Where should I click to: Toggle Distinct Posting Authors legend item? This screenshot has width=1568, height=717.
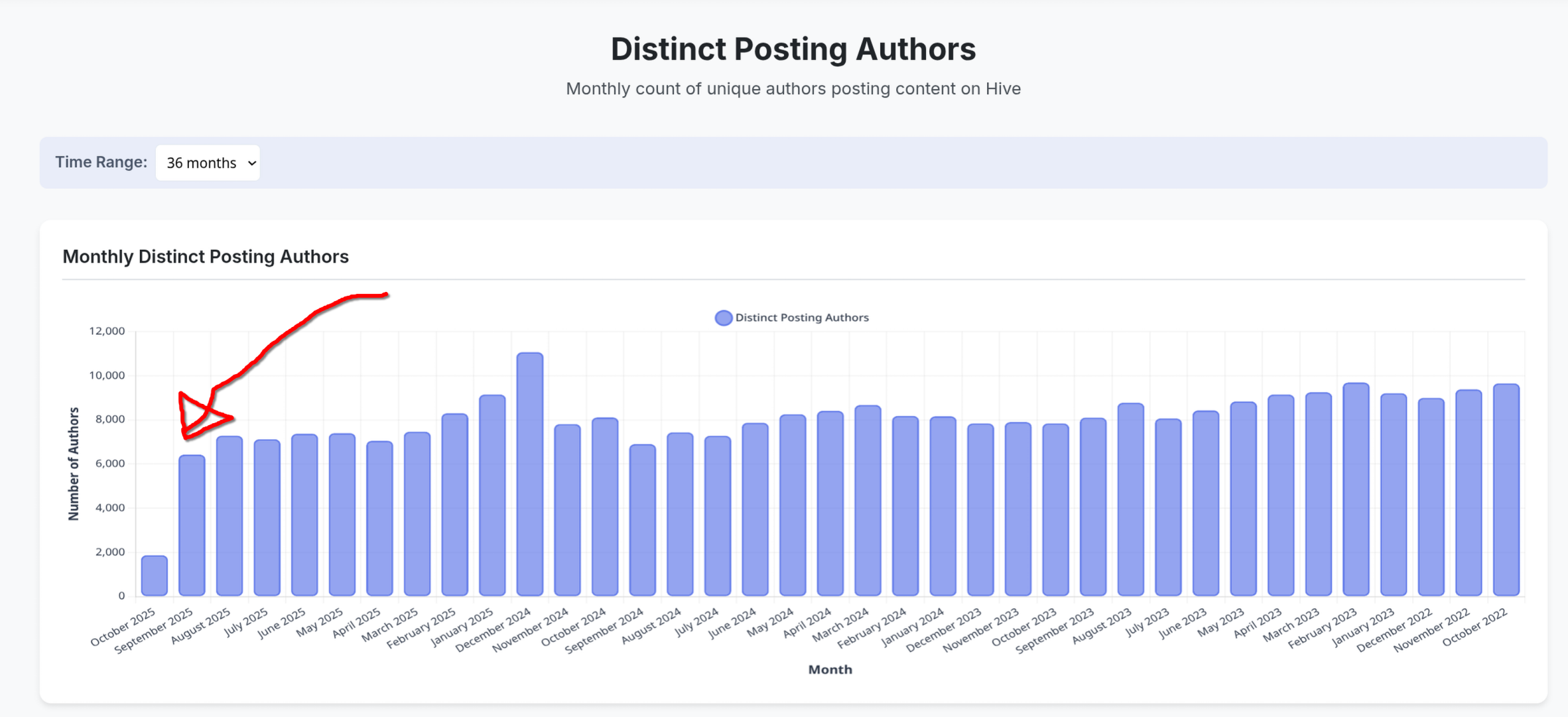click(x=801, y=318)
